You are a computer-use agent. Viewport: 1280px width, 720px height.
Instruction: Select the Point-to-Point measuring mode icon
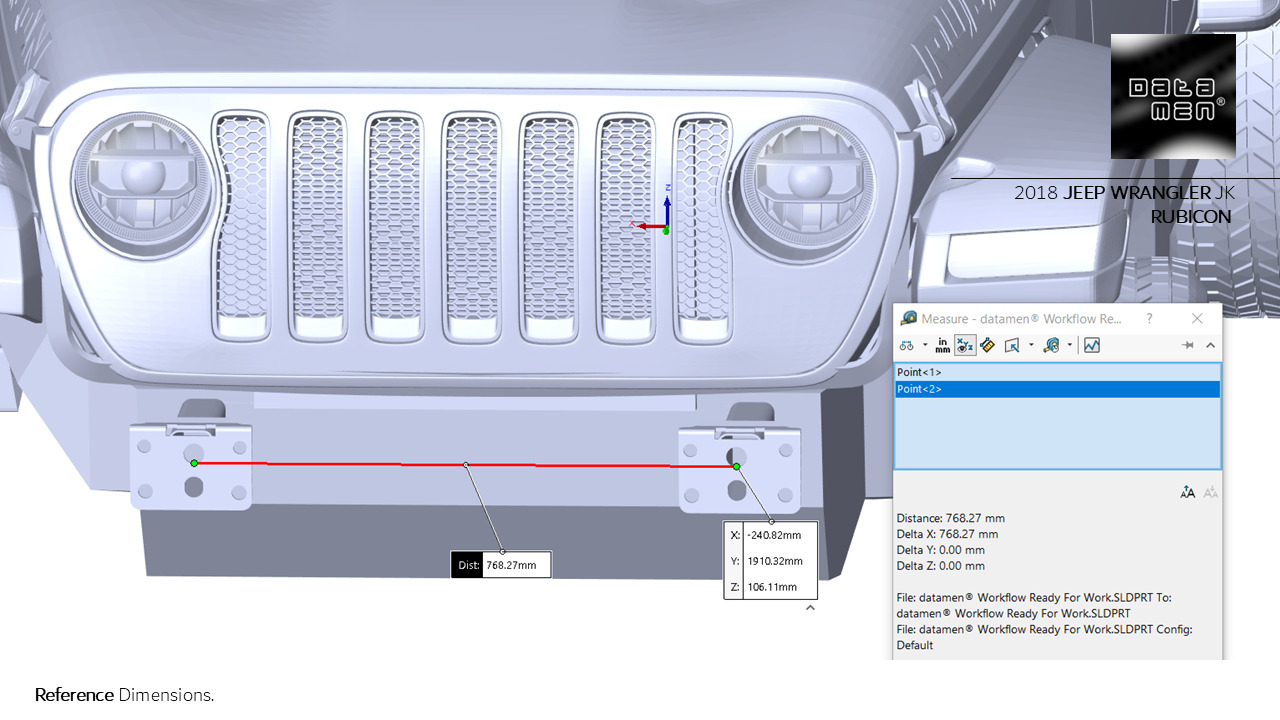pos(988,345)
